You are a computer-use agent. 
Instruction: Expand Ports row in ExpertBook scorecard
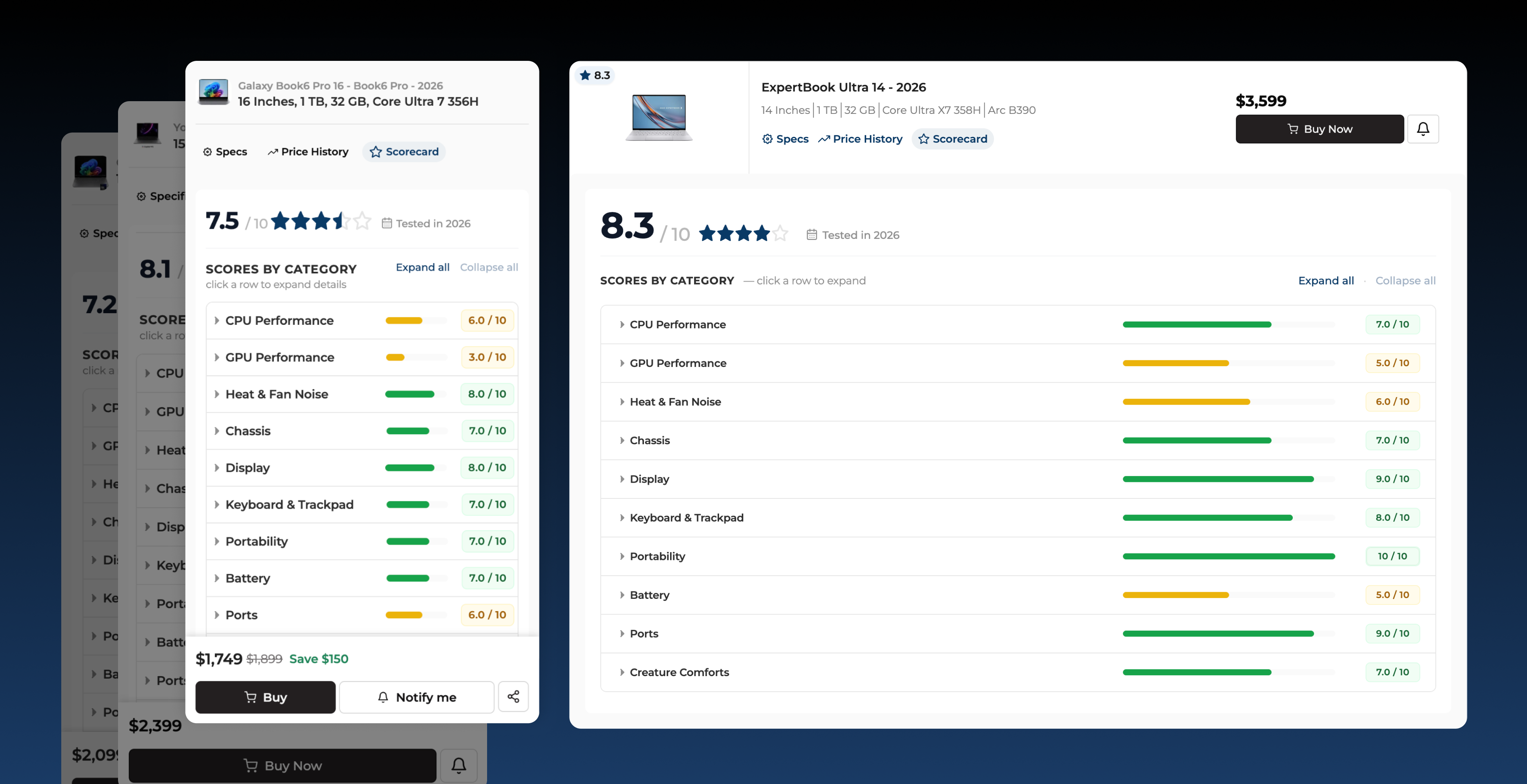(1018, 634)
